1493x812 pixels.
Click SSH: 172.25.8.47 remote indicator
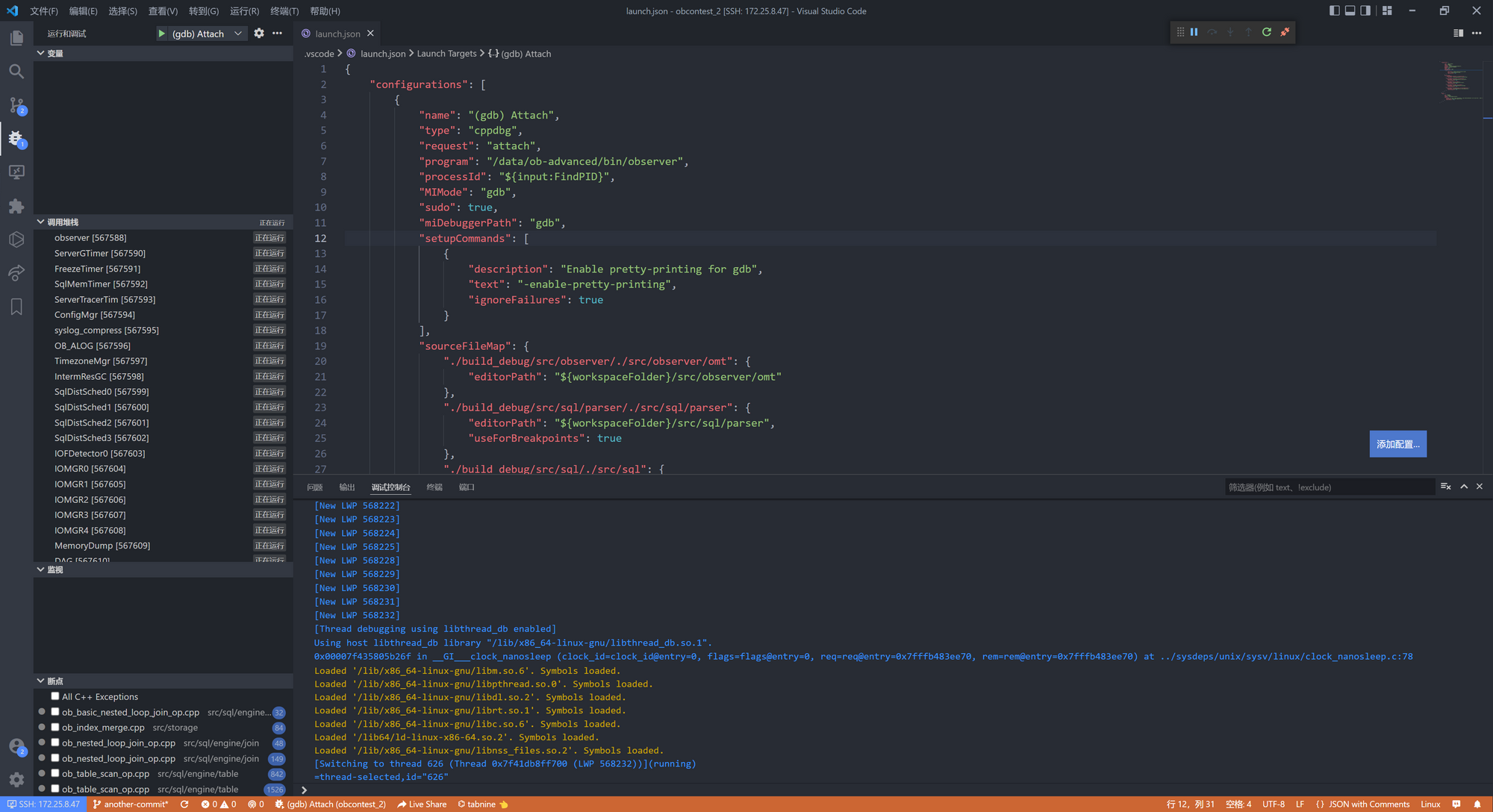(x=43, y=805)
